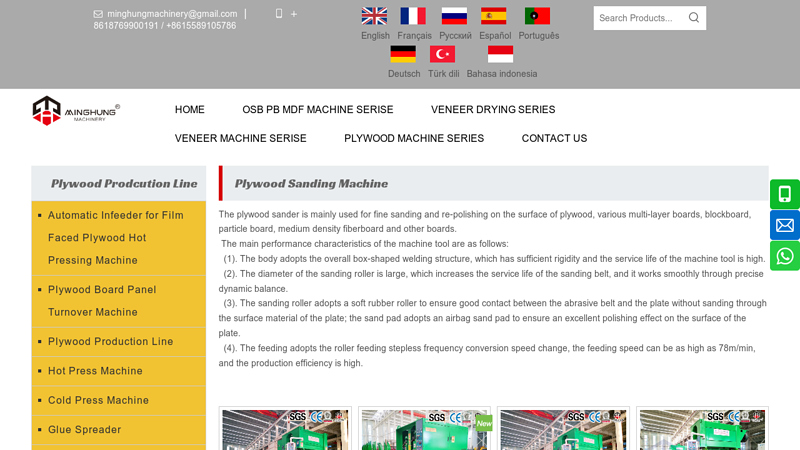Click the search magnifier icon
The image size is (800, 450).
[x=694, y=18]
